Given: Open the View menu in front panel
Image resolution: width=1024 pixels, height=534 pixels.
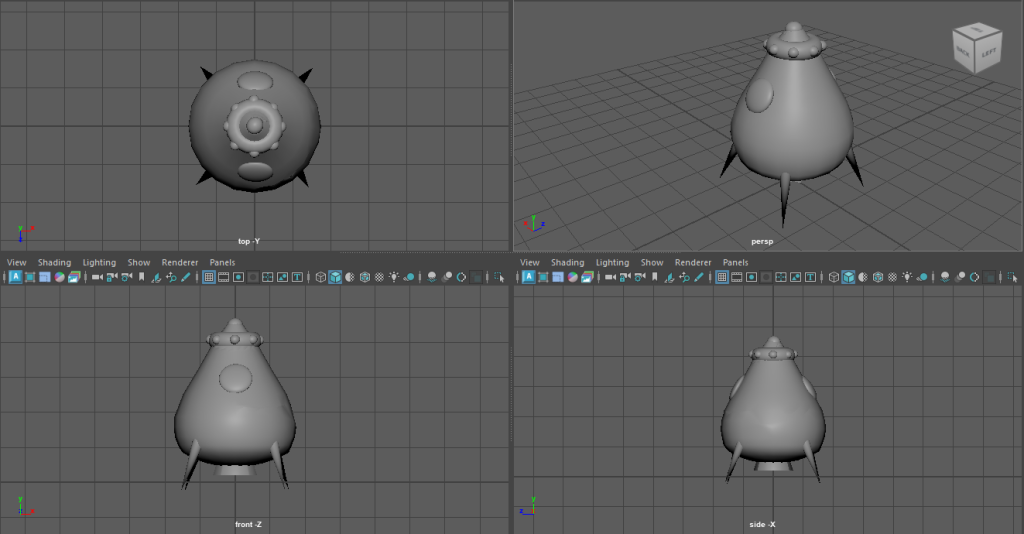Looking at the screenshot, I should click(x=16, y=263).
